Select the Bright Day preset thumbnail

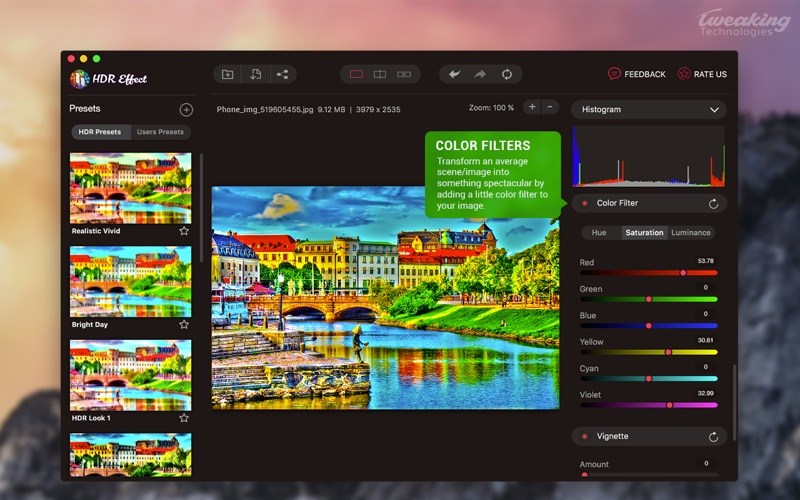(130, 280)
